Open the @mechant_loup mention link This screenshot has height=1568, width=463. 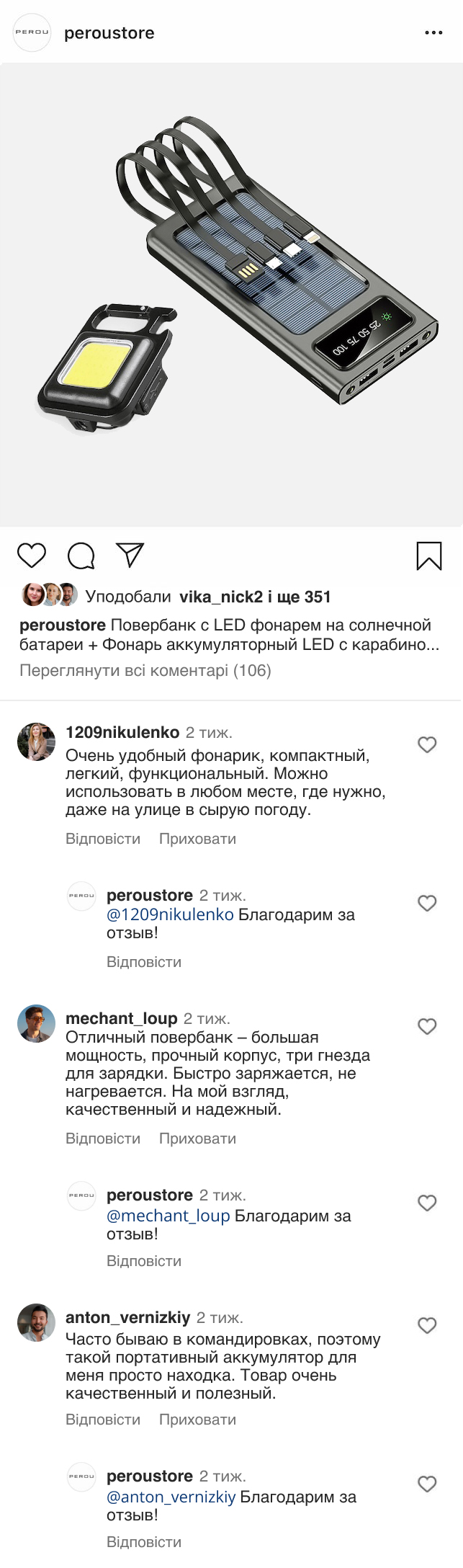(x=168, y=1216)
